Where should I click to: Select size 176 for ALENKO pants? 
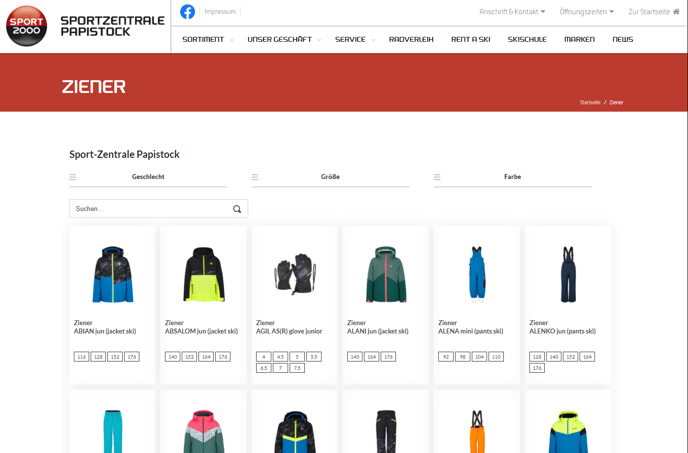(x=537, y=368)
